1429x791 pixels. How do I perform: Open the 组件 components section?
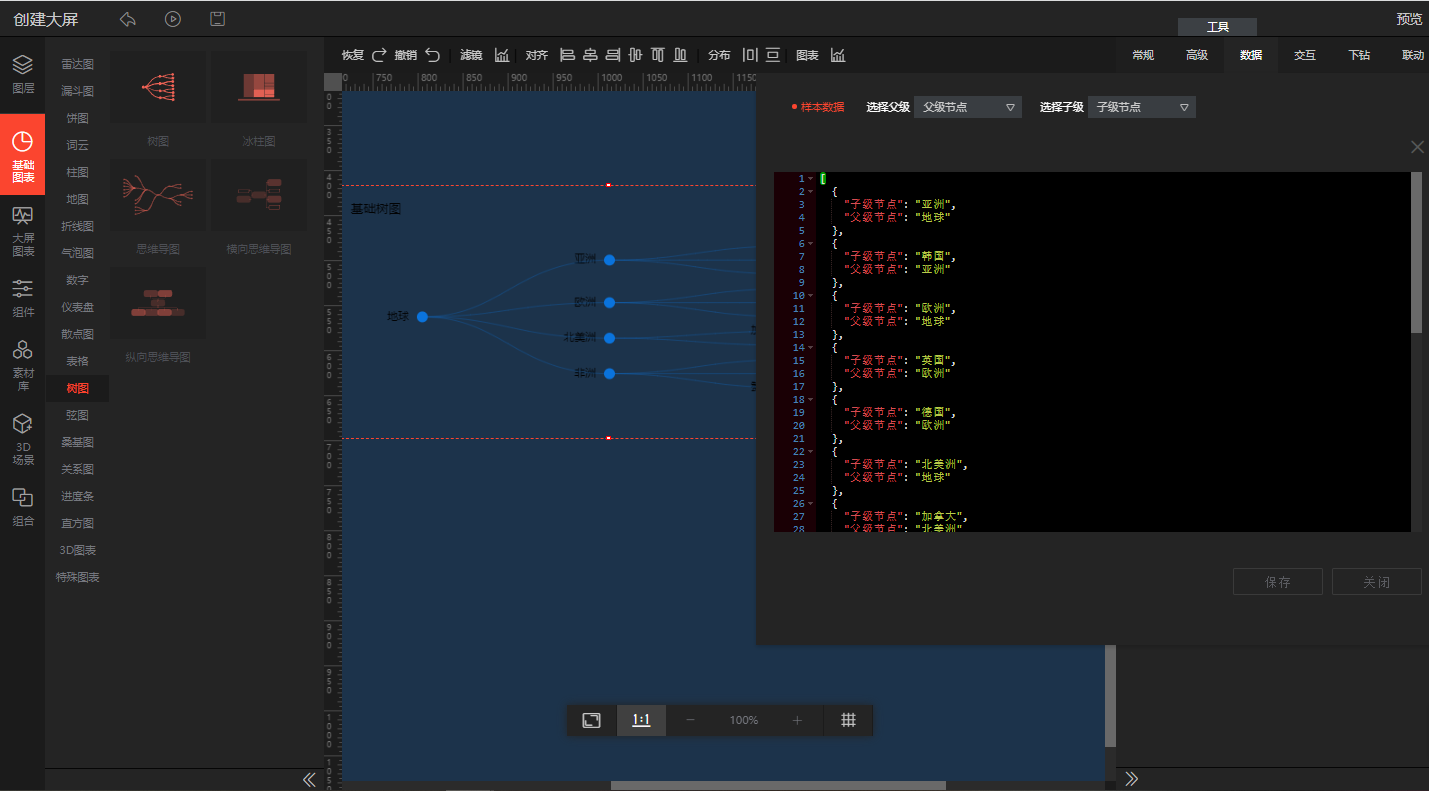22,298
